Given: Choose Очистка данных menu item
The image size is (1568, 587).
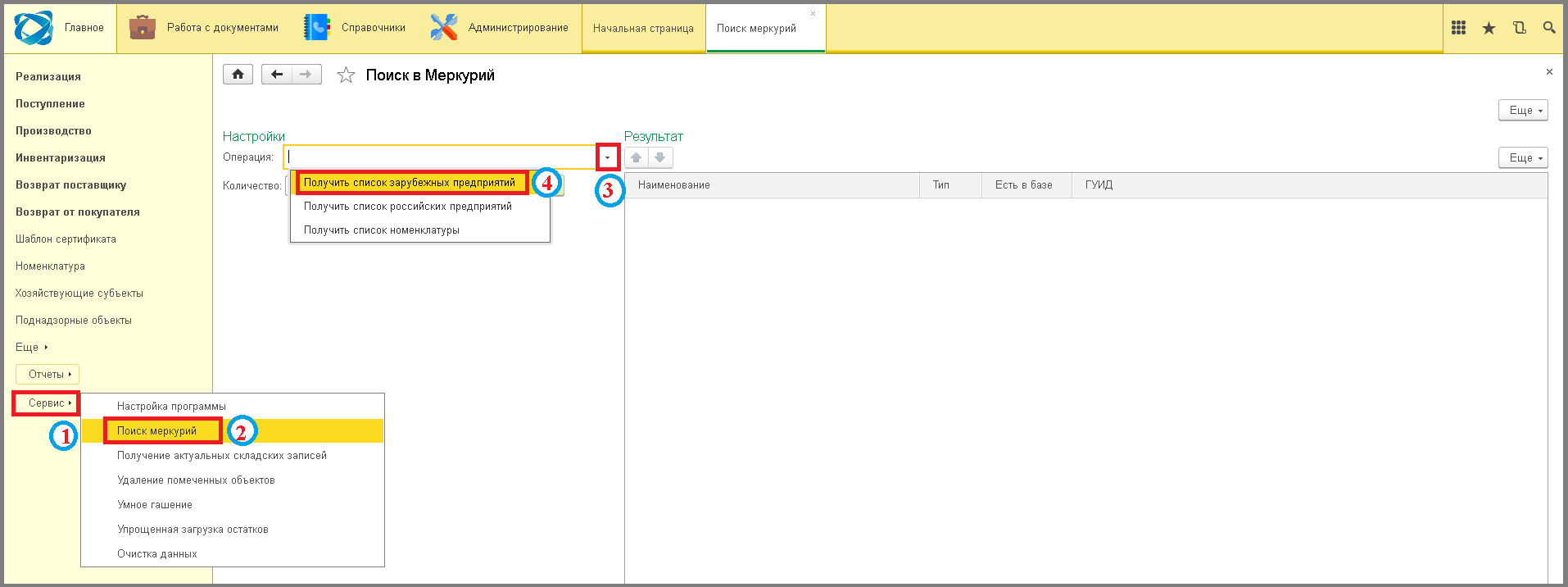Looking at the screenshot, I should click(x=233, y=554).
